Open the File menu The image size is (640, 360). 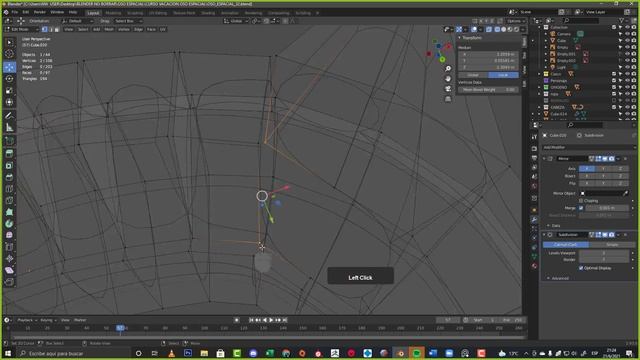click(x=15, y=12)
